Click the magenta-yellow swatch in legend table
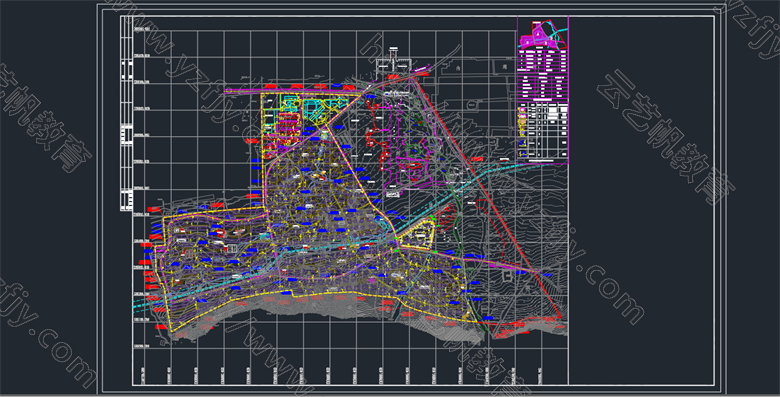The width and height of the screenshot is (780, 397). coord(522,110)
